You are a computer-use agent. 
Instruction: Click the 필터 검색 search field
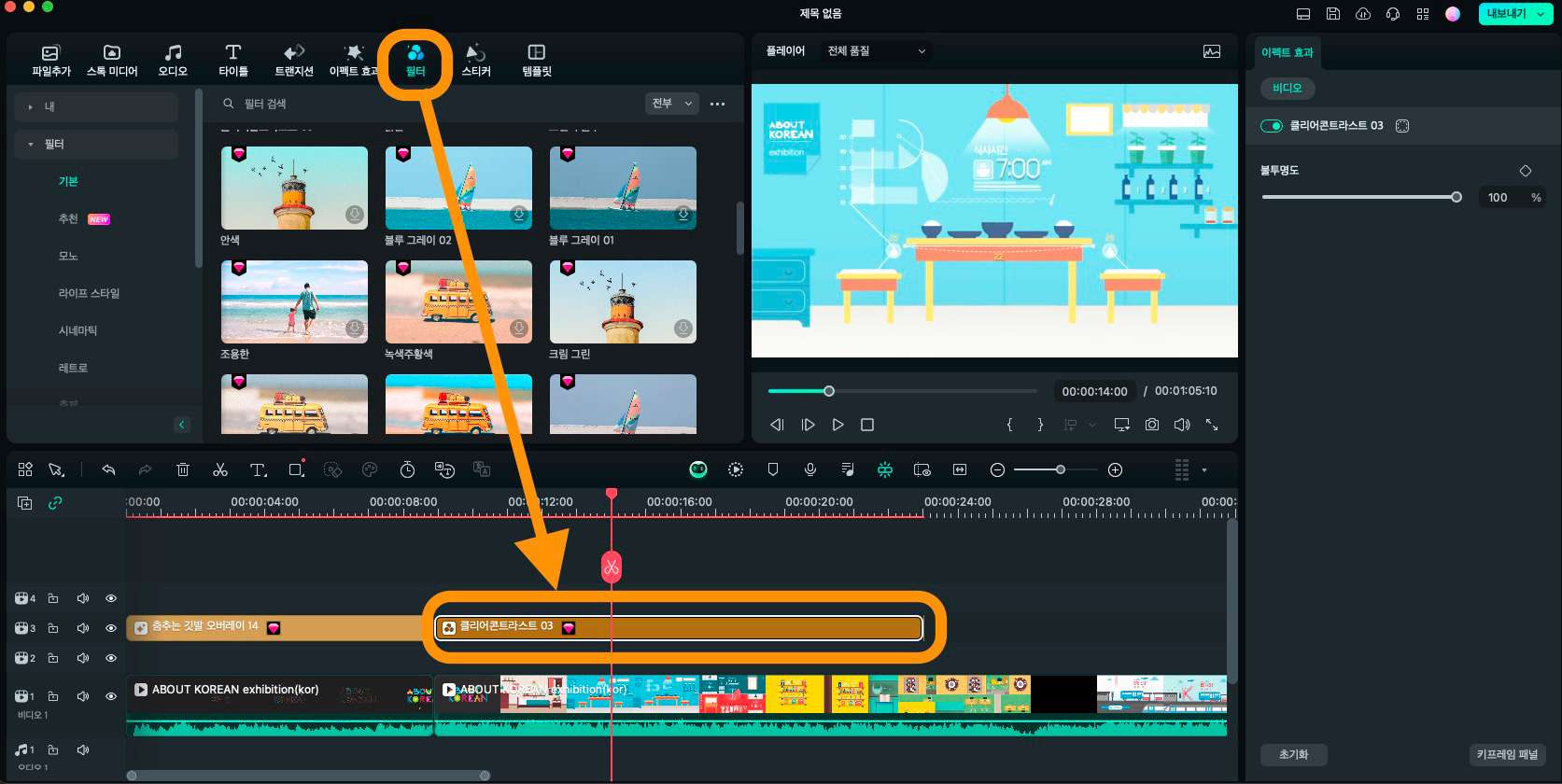click(x=429, y=104)
